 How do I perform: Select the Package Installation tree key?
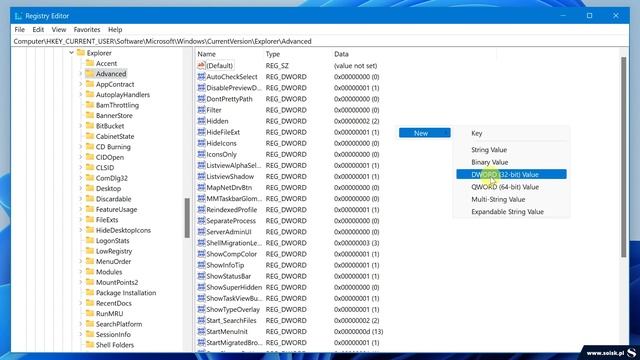[126, 293]
